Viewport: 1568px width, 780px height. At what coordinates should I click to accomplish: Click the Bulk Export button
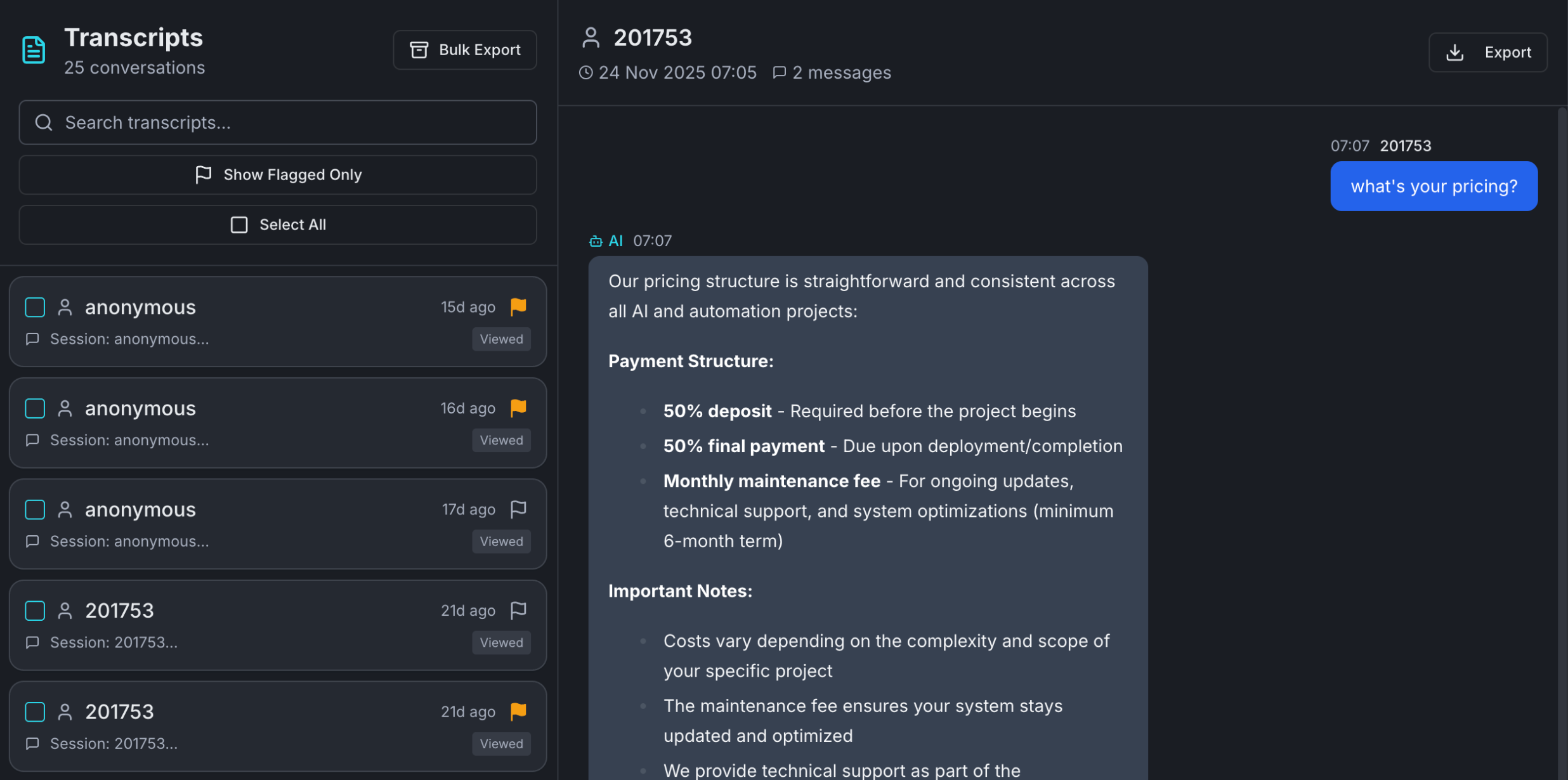coord(464,49)
